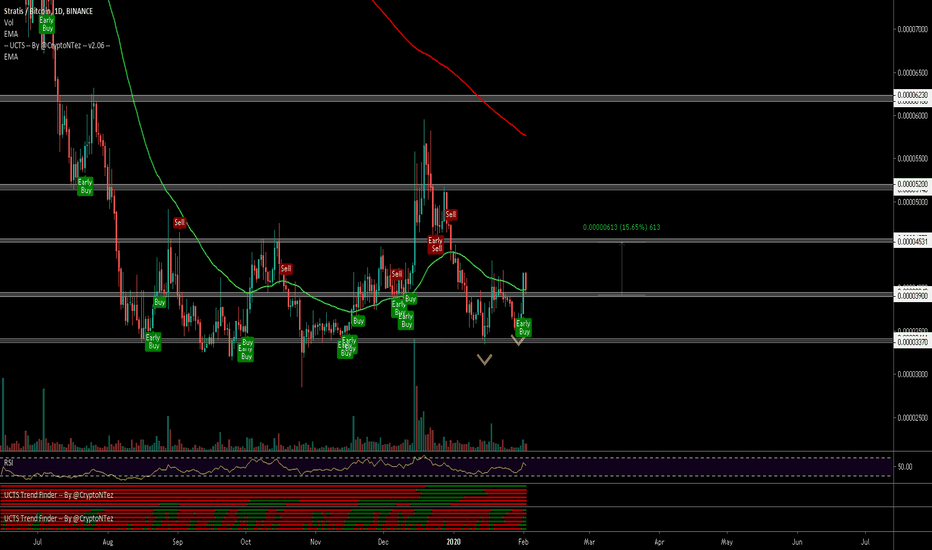Click the Early Buy marker beside the Vol label

pos(47,24)
